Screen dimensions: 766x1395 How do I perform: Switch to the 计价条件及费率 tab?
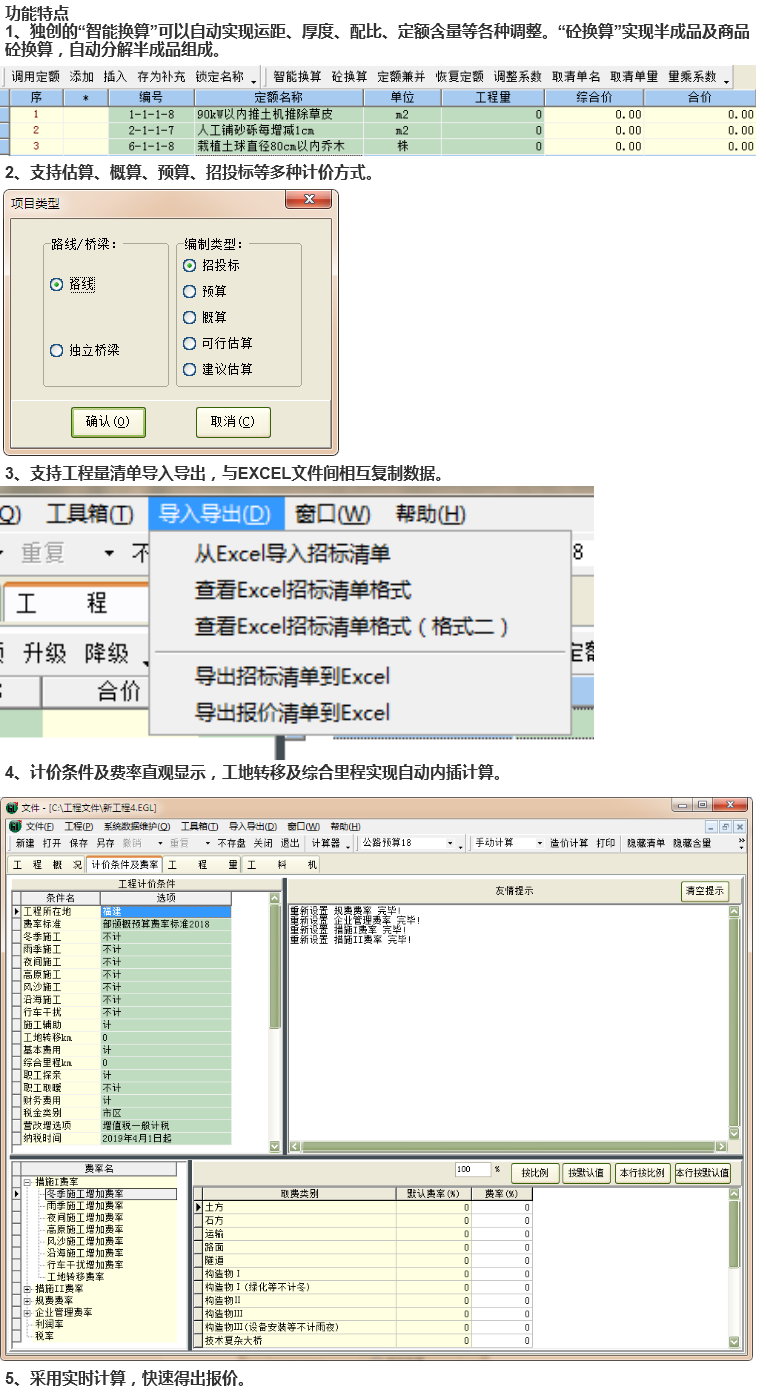[124, 865]
